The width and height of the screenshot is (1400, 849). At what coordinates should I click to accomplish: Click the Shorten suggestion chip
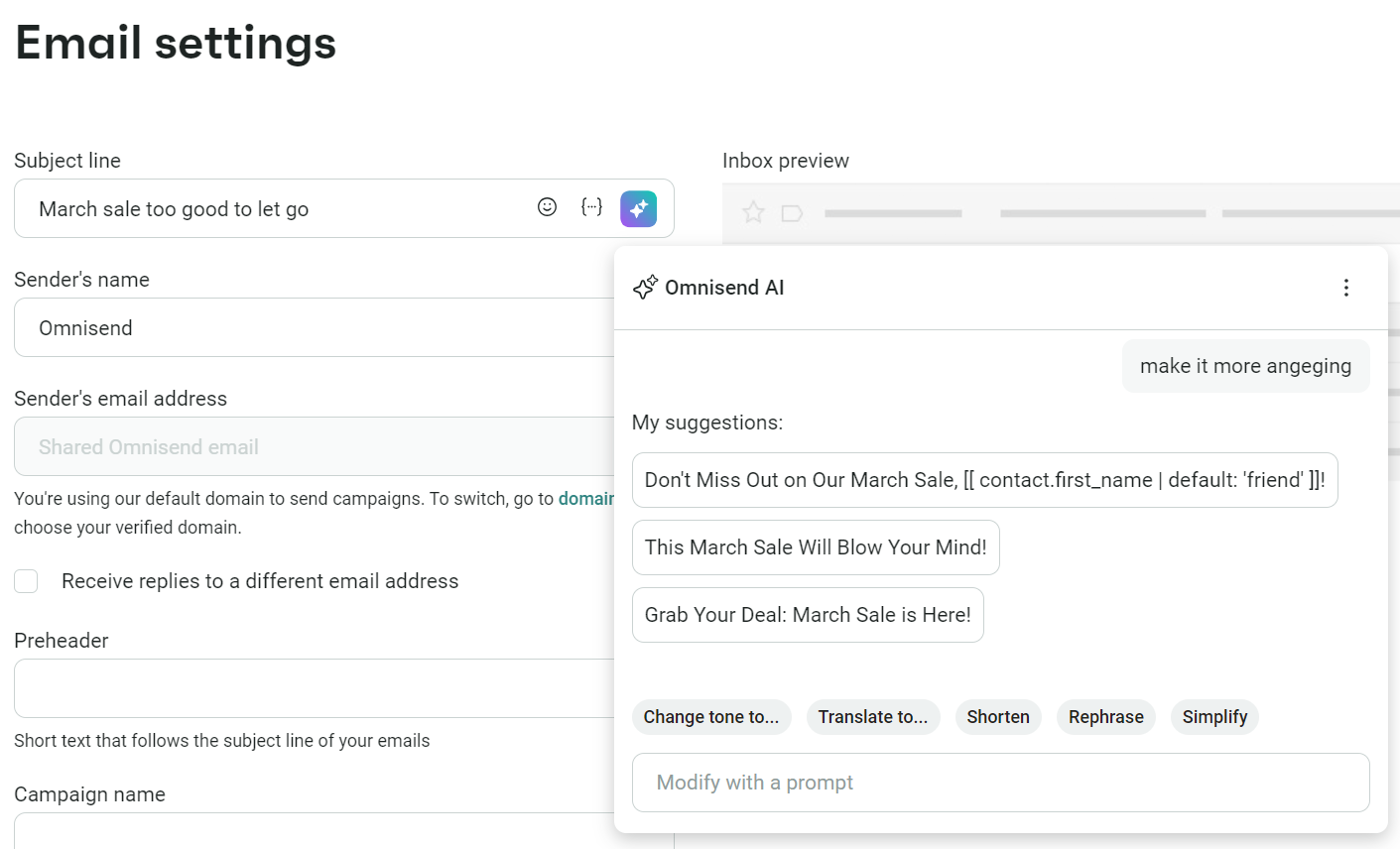[998, 716]
